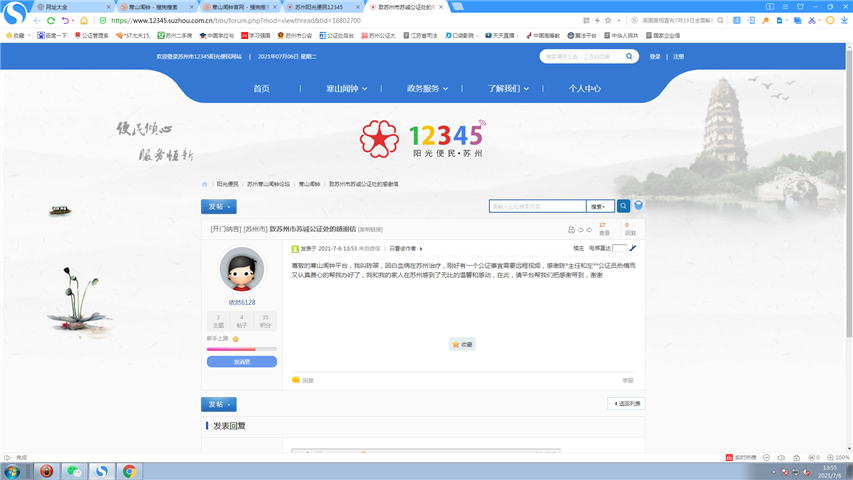The image size is (853, 480).
Task: Open the 百度一下 bookmark
Action: (52, 35)
